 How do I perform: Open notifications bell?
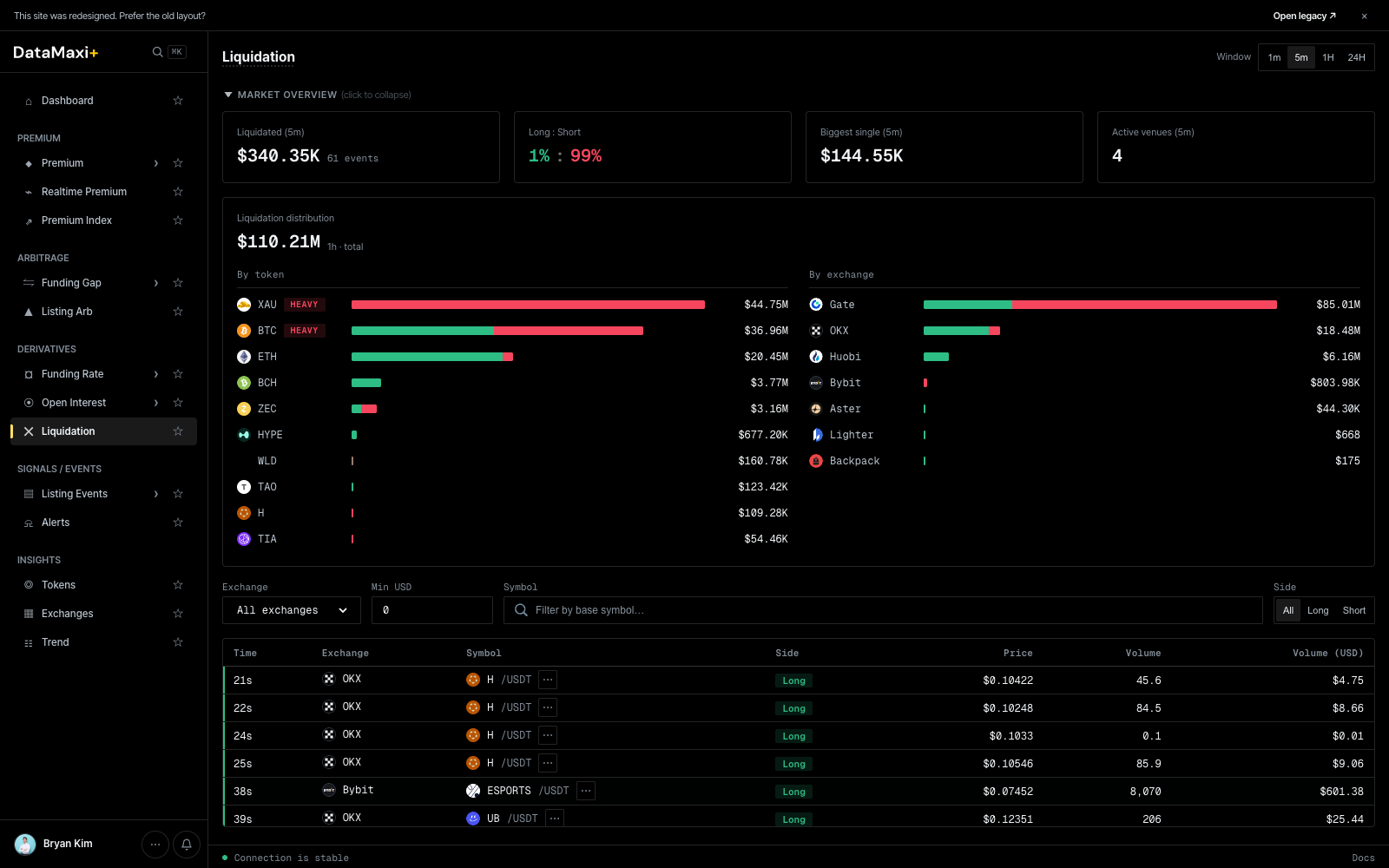pos(187,844)
